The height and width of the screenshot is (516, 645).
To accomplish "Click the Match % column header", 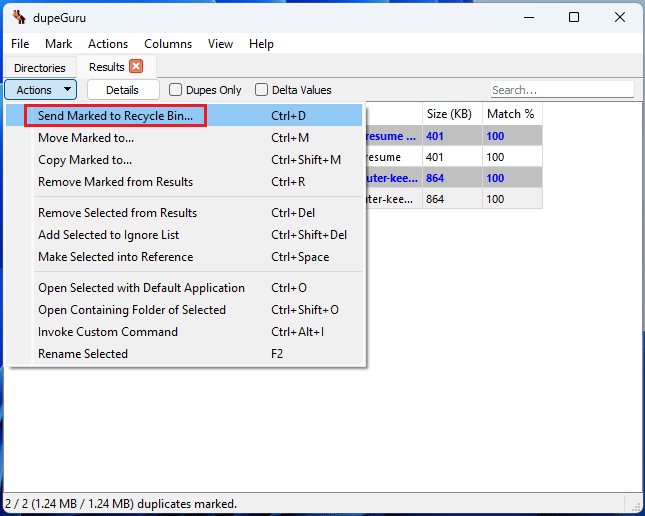I will point(512,114).
